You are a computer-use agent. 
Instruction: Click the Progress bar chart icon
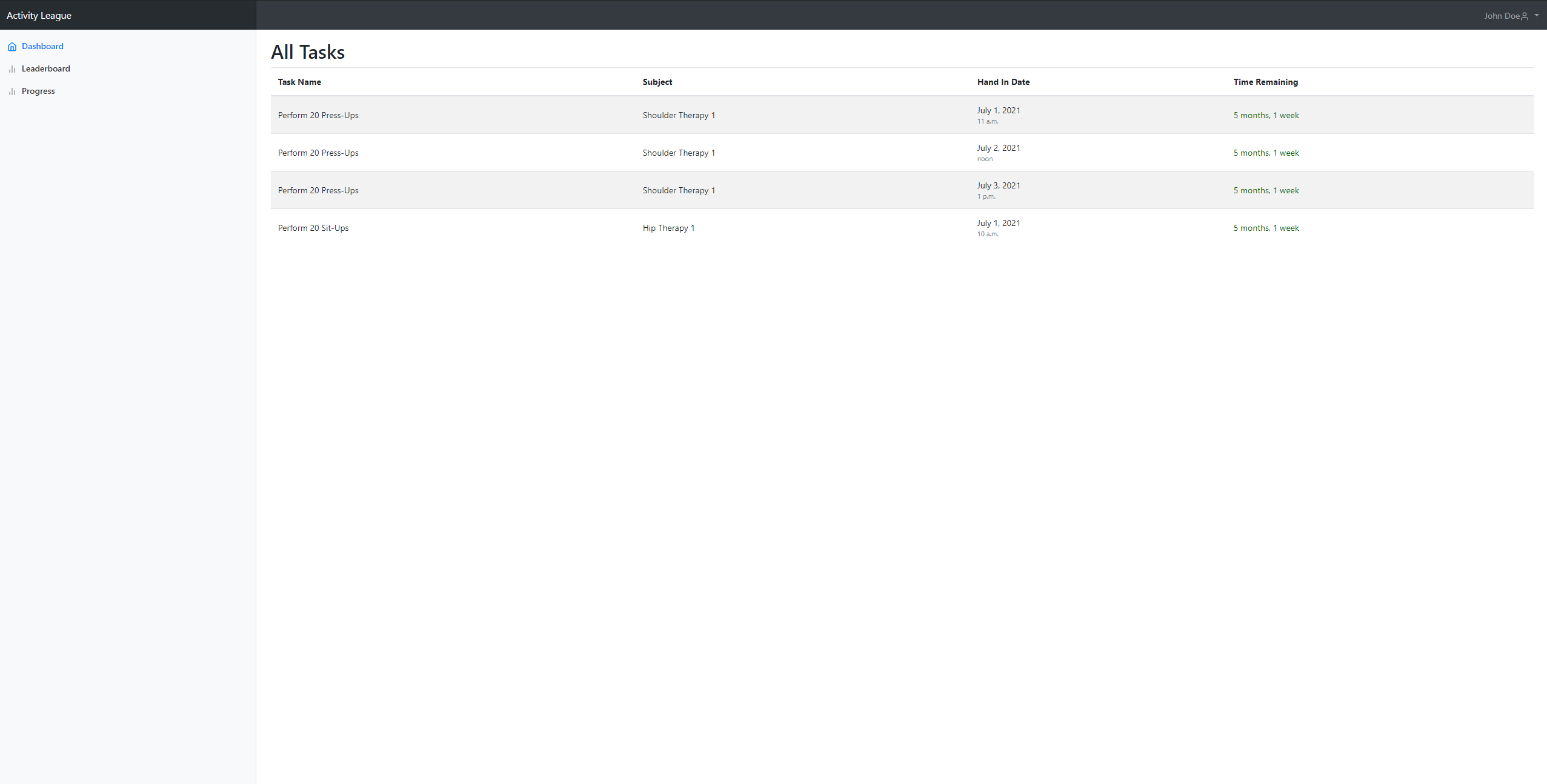pos(12,91)
